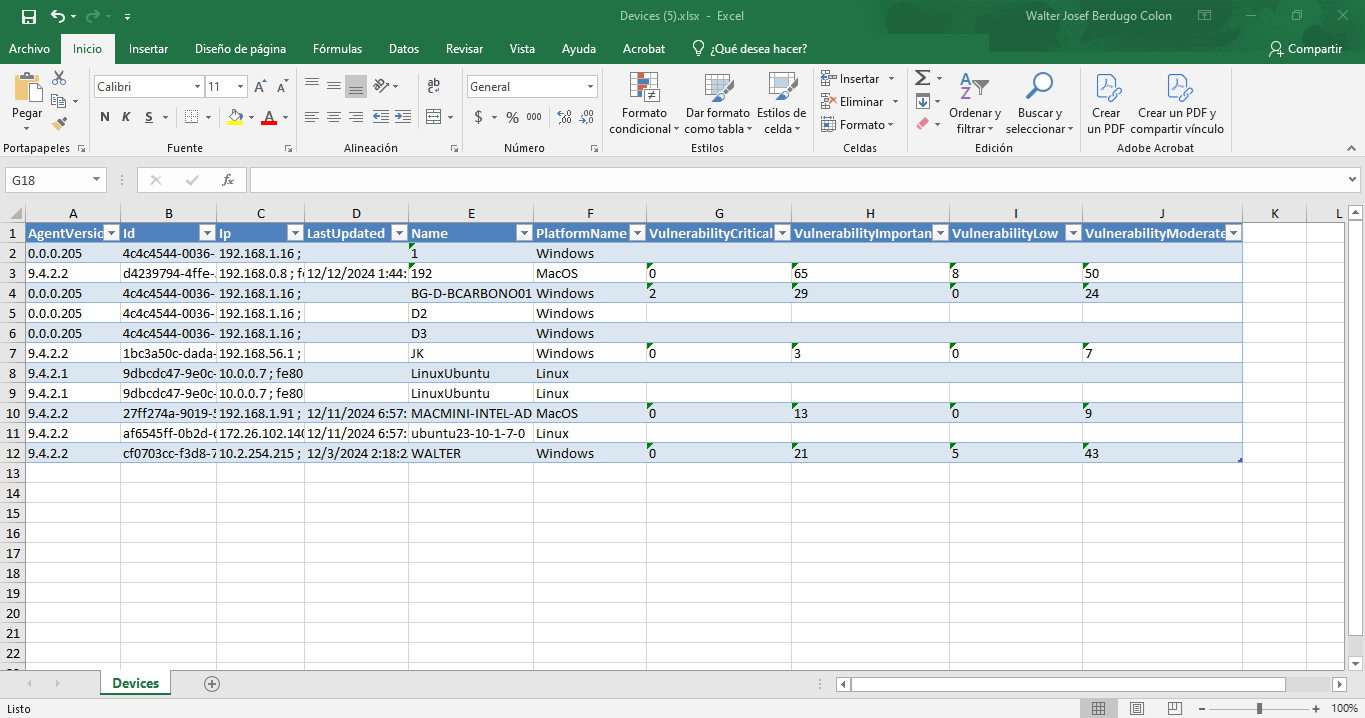Click the Cut scissors icon
This screenshot has height=718, width=1365.
pyautogui.click(x=59, y=78)
